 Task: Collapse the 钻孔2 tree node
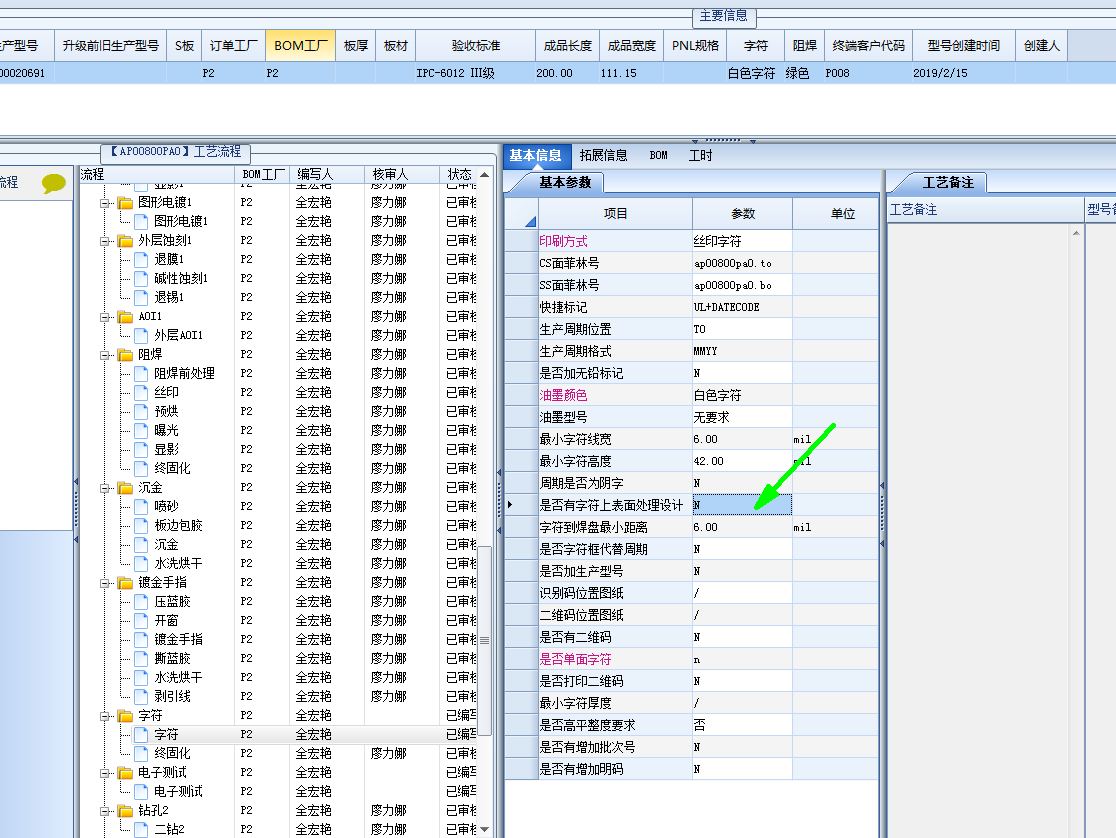coord(105,811)
